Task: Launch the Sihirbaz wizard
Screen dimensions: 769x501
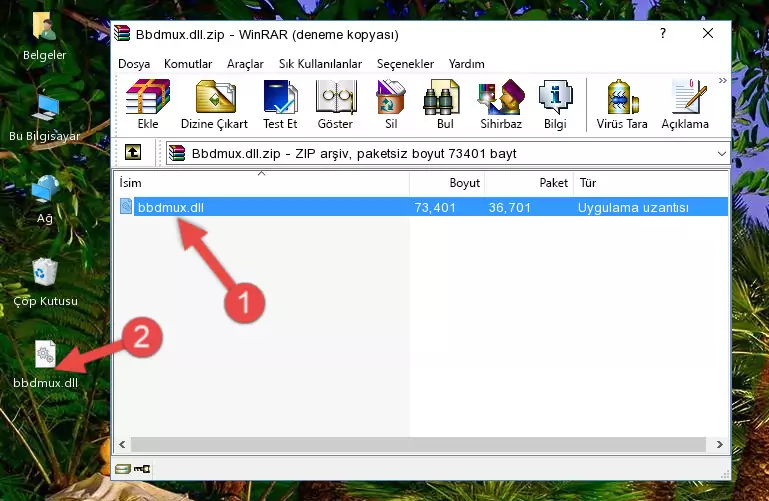Action: [501, 104]
